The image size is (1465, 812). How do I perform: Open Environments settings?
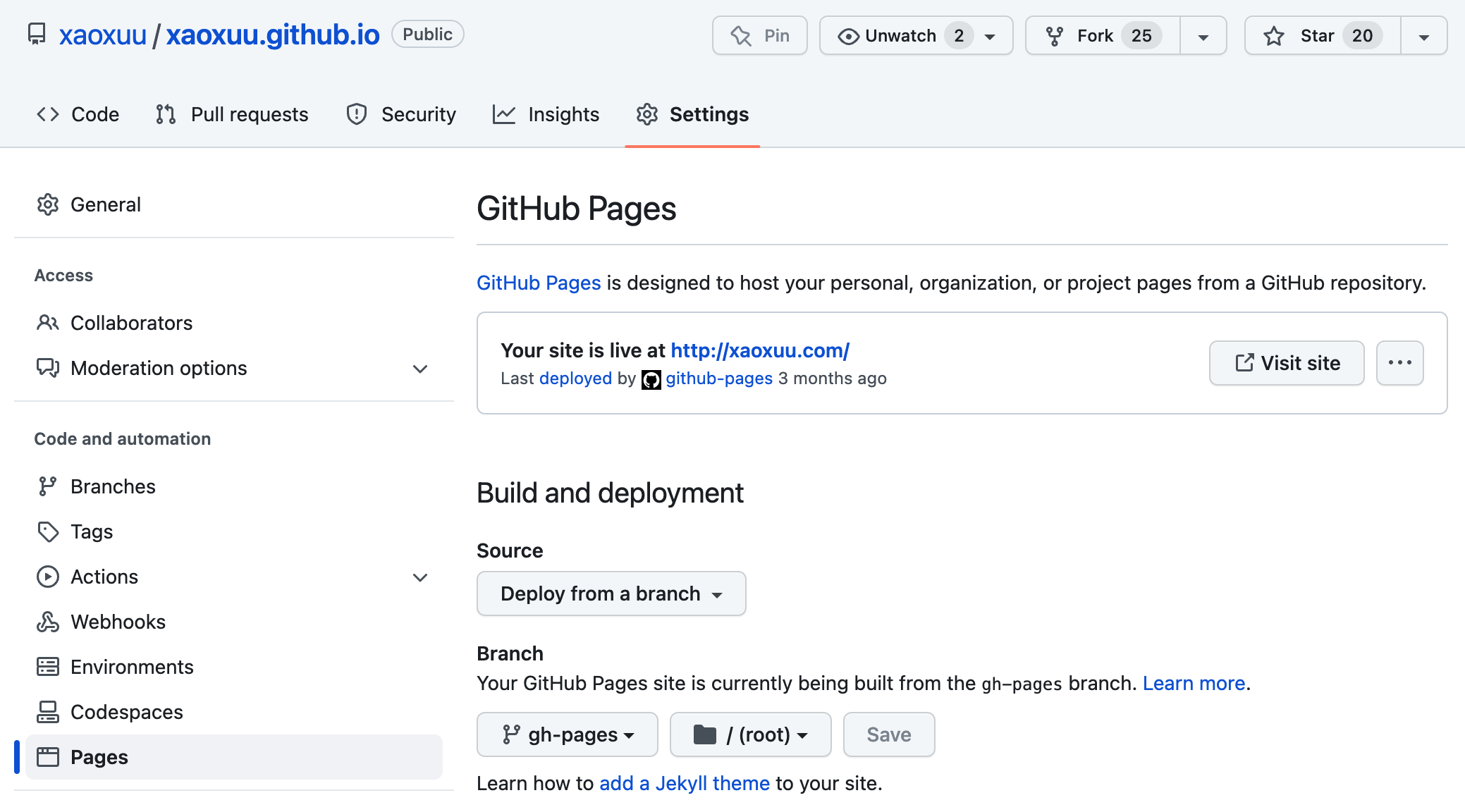[x=234, y=667]
